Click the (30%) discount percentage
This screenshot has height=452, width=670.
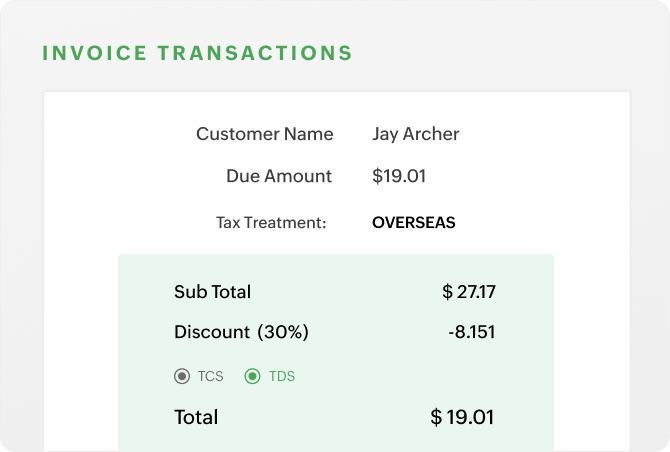tap(283, 332)
